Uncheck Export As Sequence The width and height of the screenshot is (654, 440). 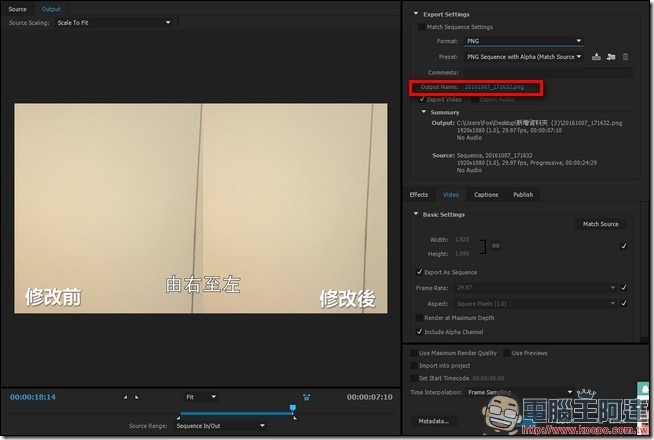[419, 272]
